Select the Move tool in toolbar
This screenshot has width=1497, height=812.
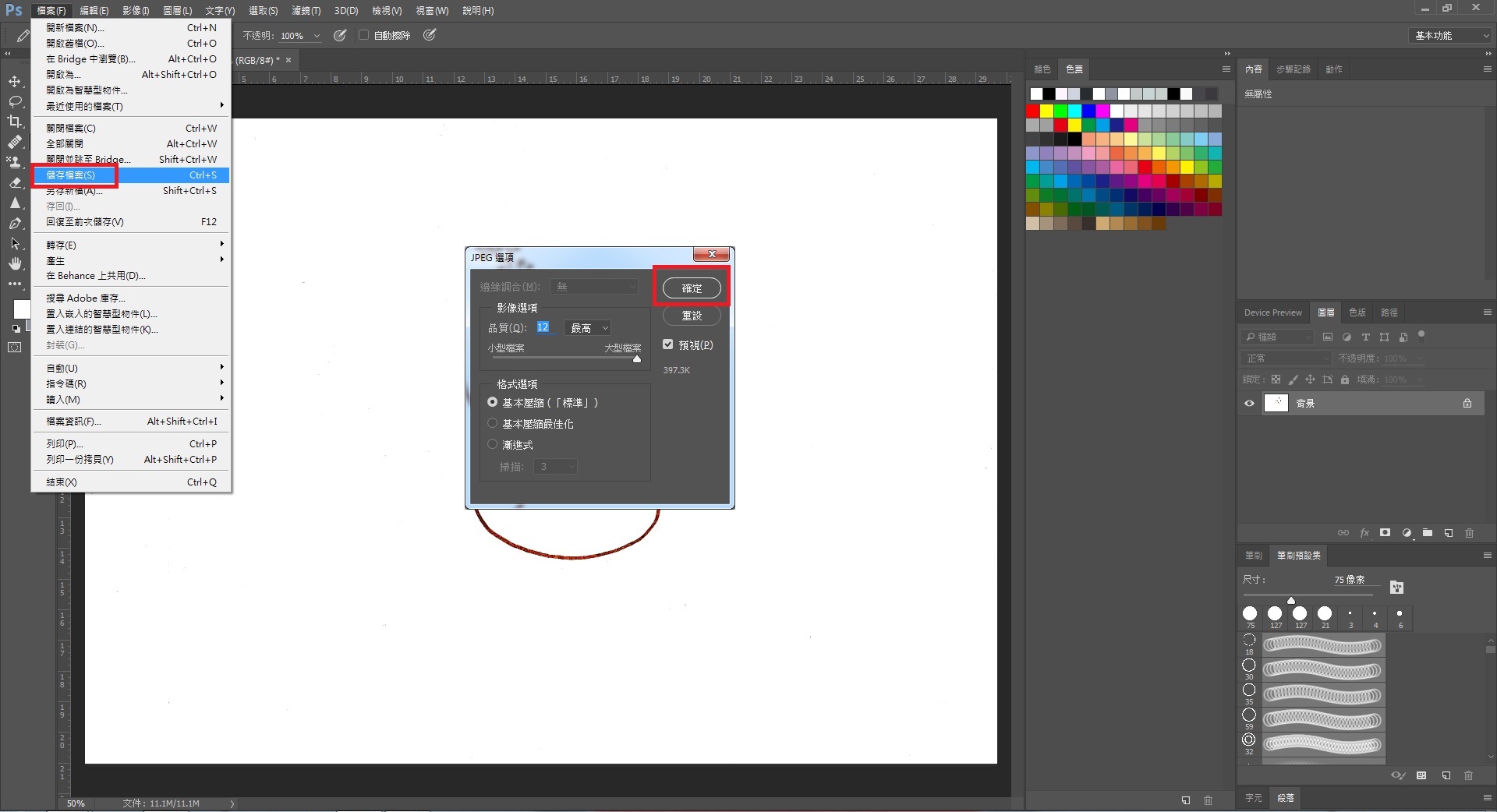15,82
